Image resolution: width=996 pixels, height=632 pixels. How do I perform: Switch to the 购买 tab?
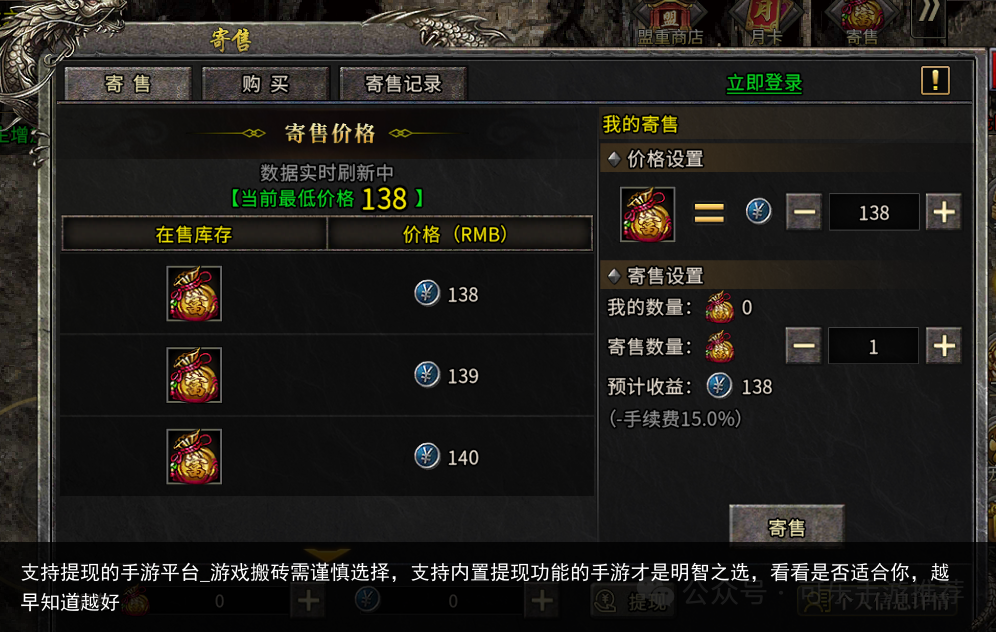tap(266, 83)
